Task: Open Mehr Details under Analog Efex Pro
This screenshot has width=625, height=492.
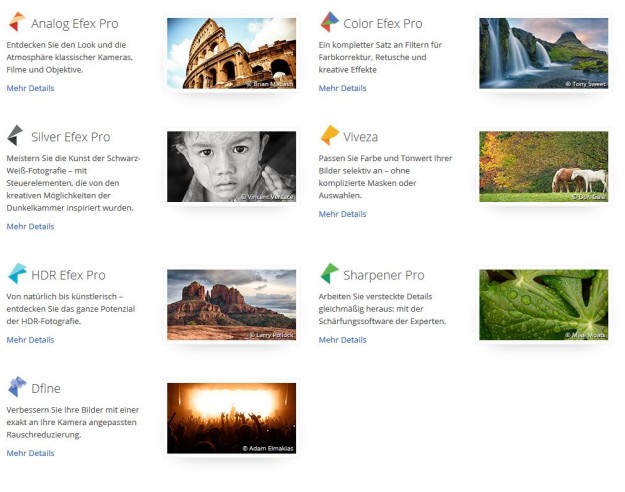Action: coord(30,88)
